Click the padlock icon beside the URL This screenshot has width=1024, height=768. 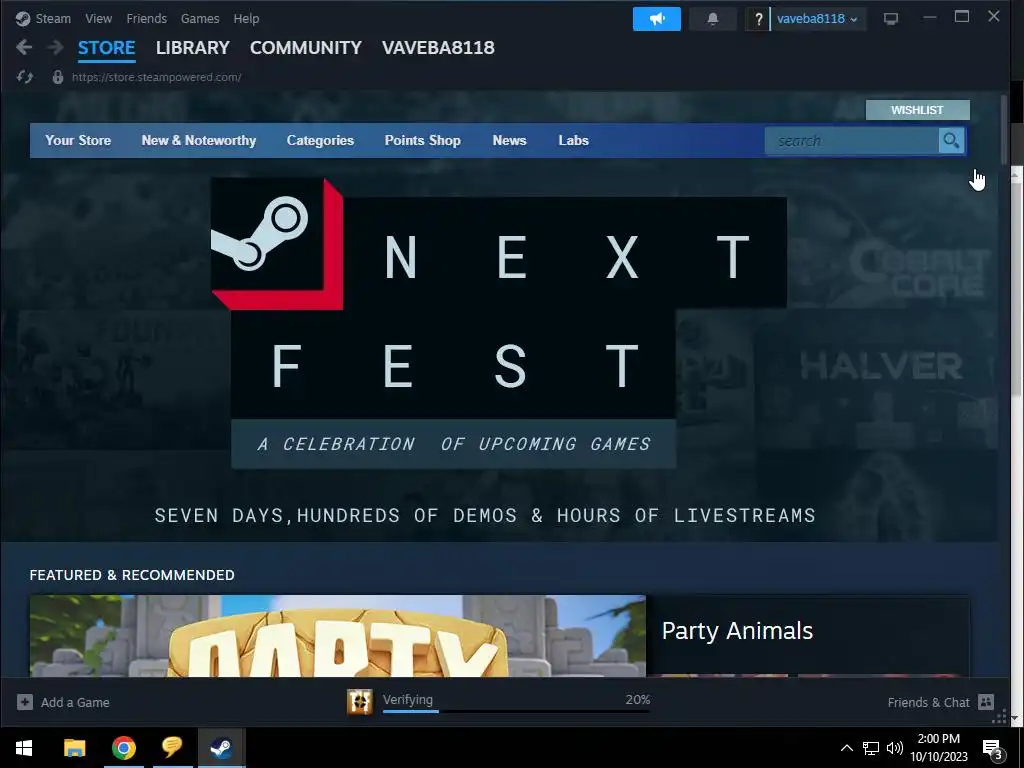point(57,77)
